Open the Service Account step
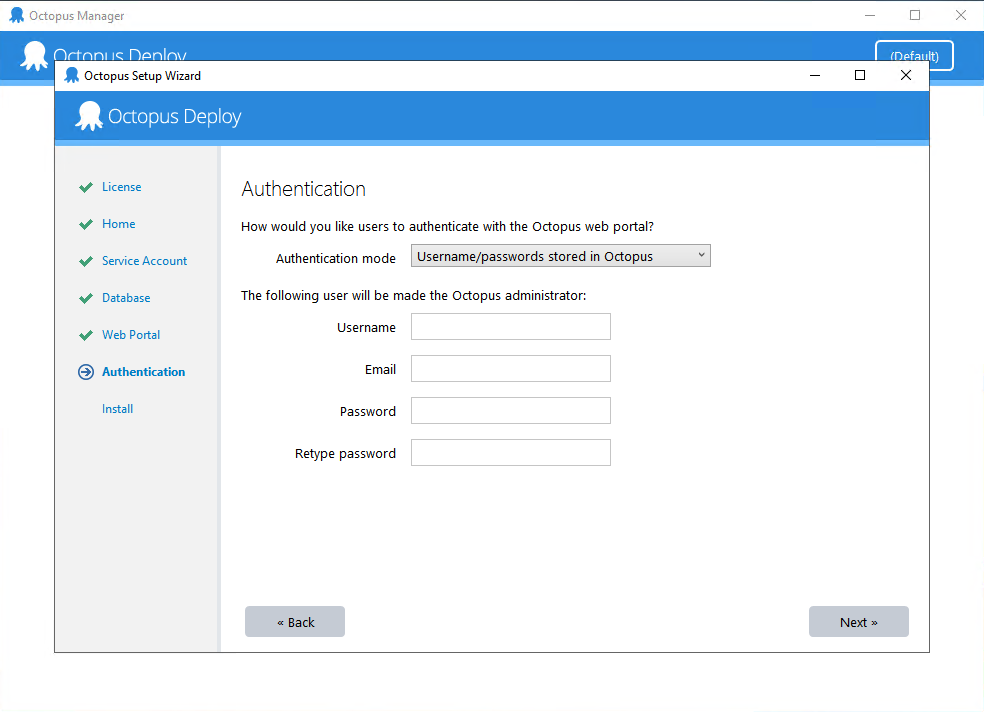Viewport: 984px width, 712px height. tap(144, 261)
